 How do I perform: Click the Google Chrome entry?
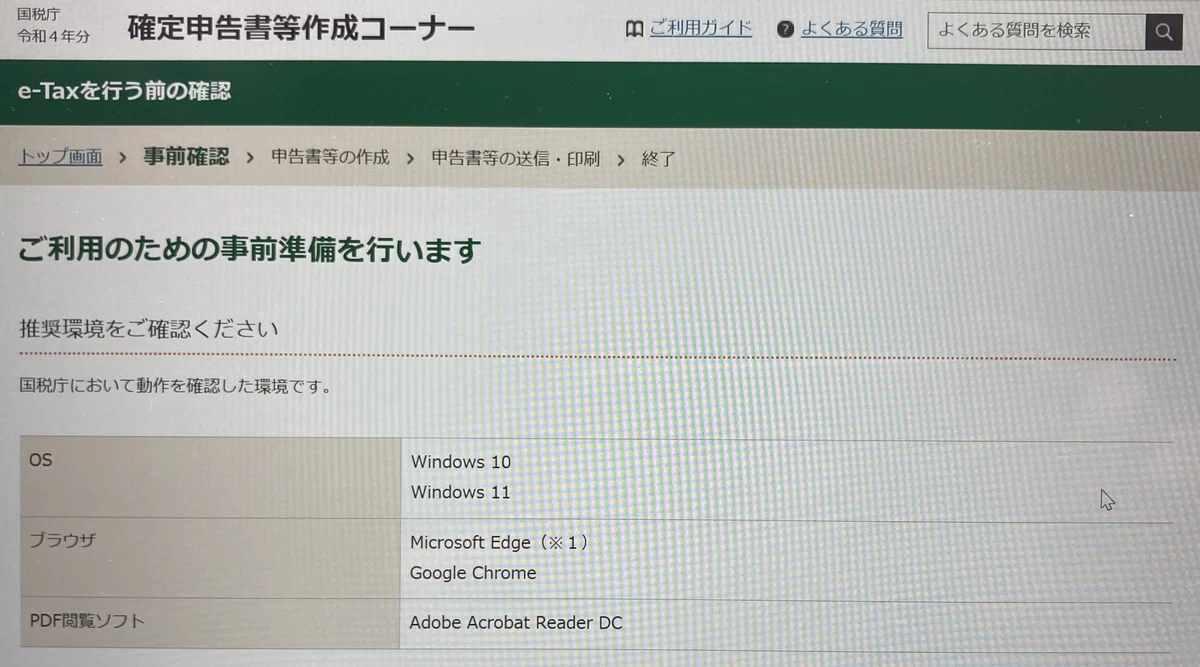pos(473,573)
